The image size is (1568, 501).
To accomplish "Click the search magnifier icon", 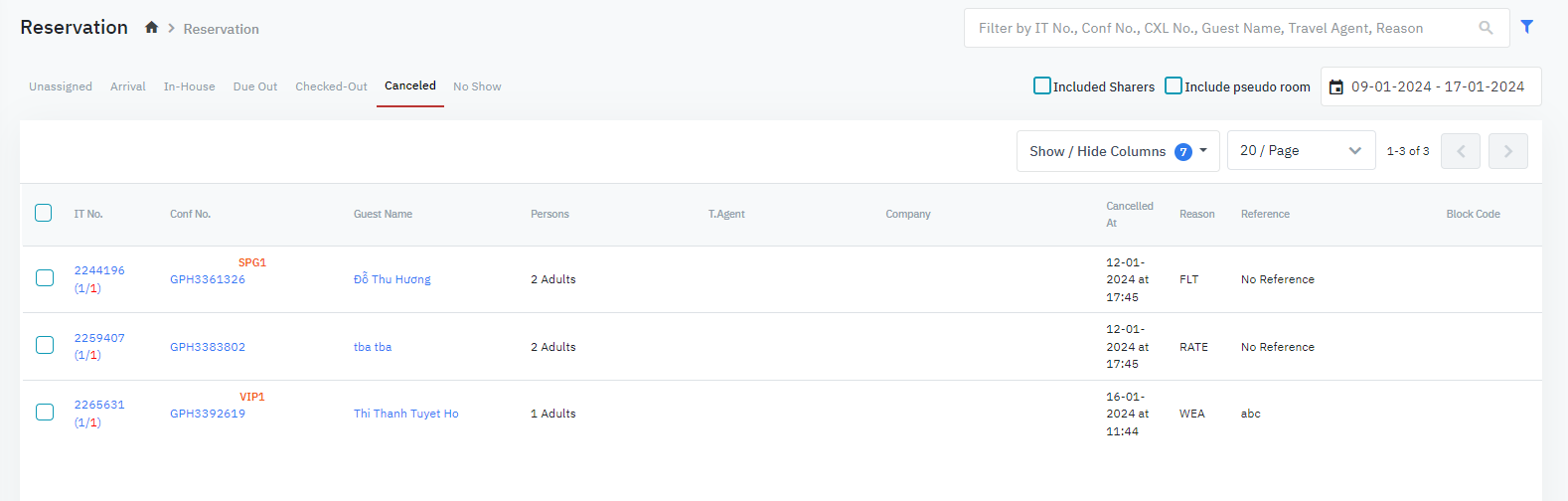I will pyautogui.click(x=1486, y=28).
